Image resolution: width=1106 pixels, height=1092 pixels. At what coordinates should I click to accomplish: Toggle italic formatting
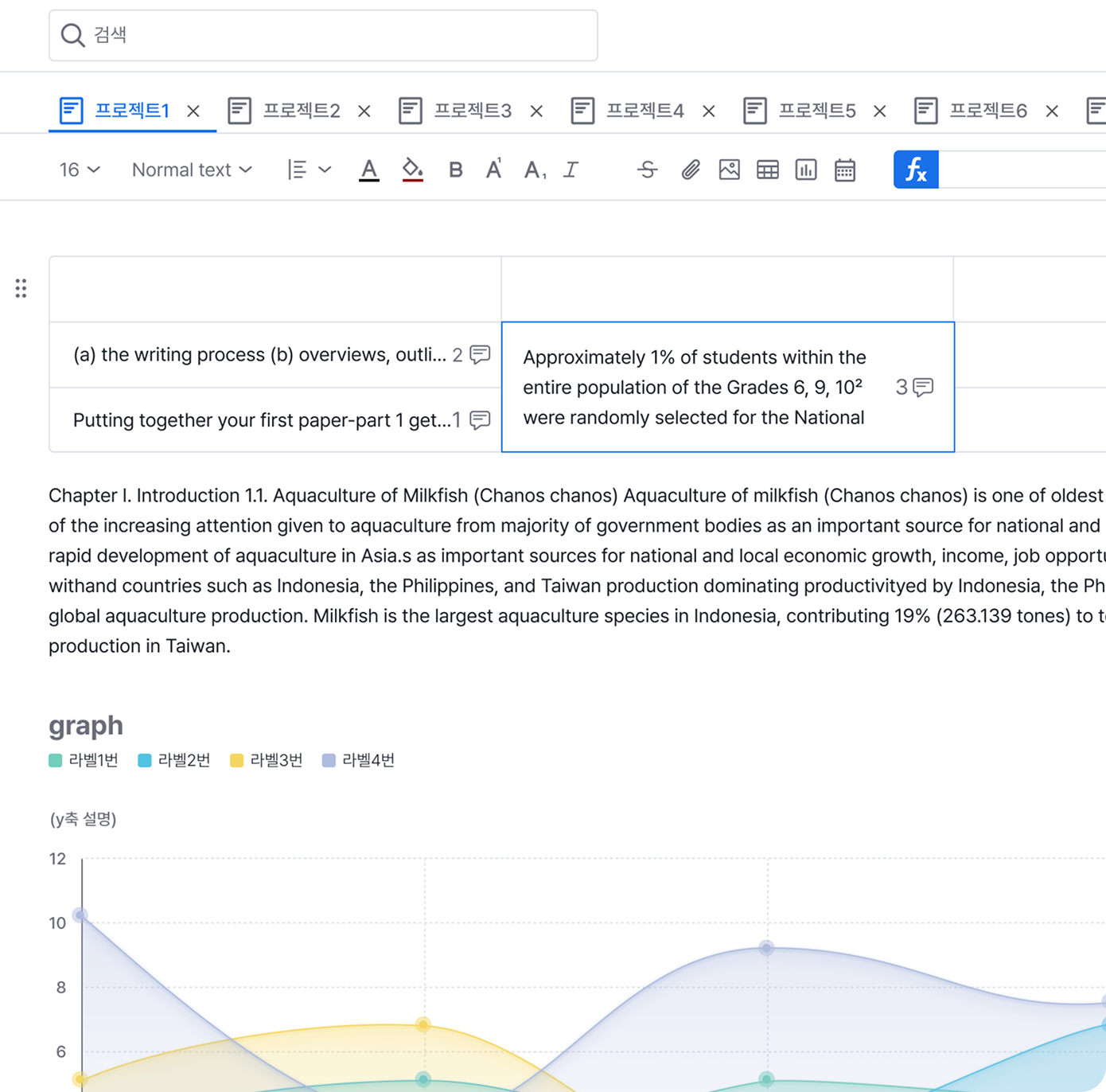click(571, 170)
